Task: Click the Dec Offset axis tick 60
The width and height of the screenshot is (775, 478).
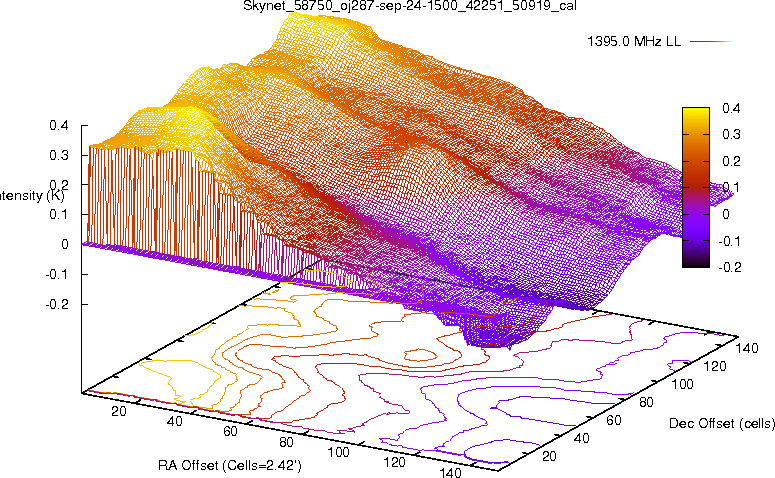Action: pyautogui.click(x=614, y=420)
